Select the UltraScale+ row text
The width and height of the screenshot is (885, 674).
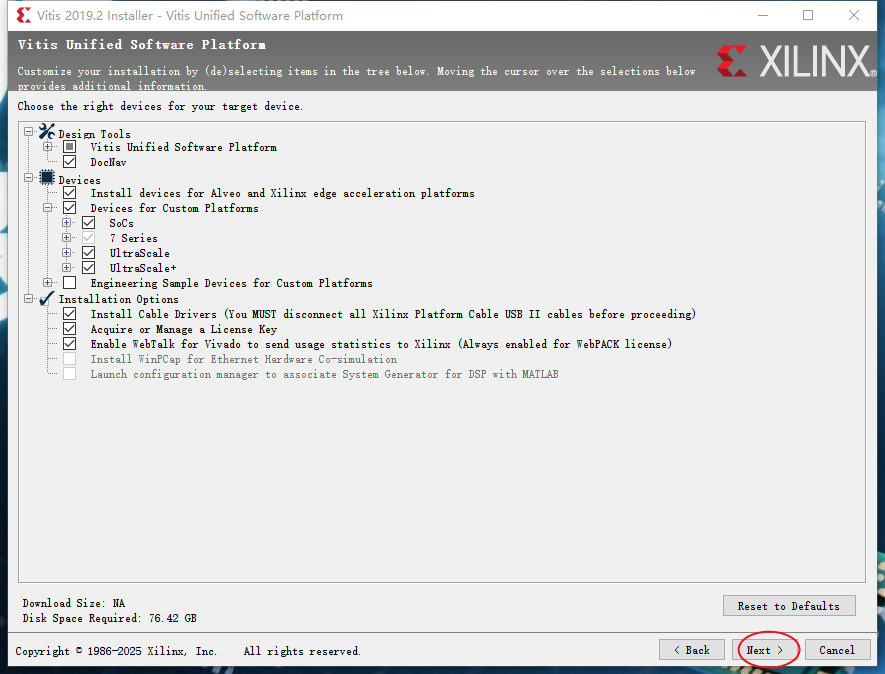point(143,268)
